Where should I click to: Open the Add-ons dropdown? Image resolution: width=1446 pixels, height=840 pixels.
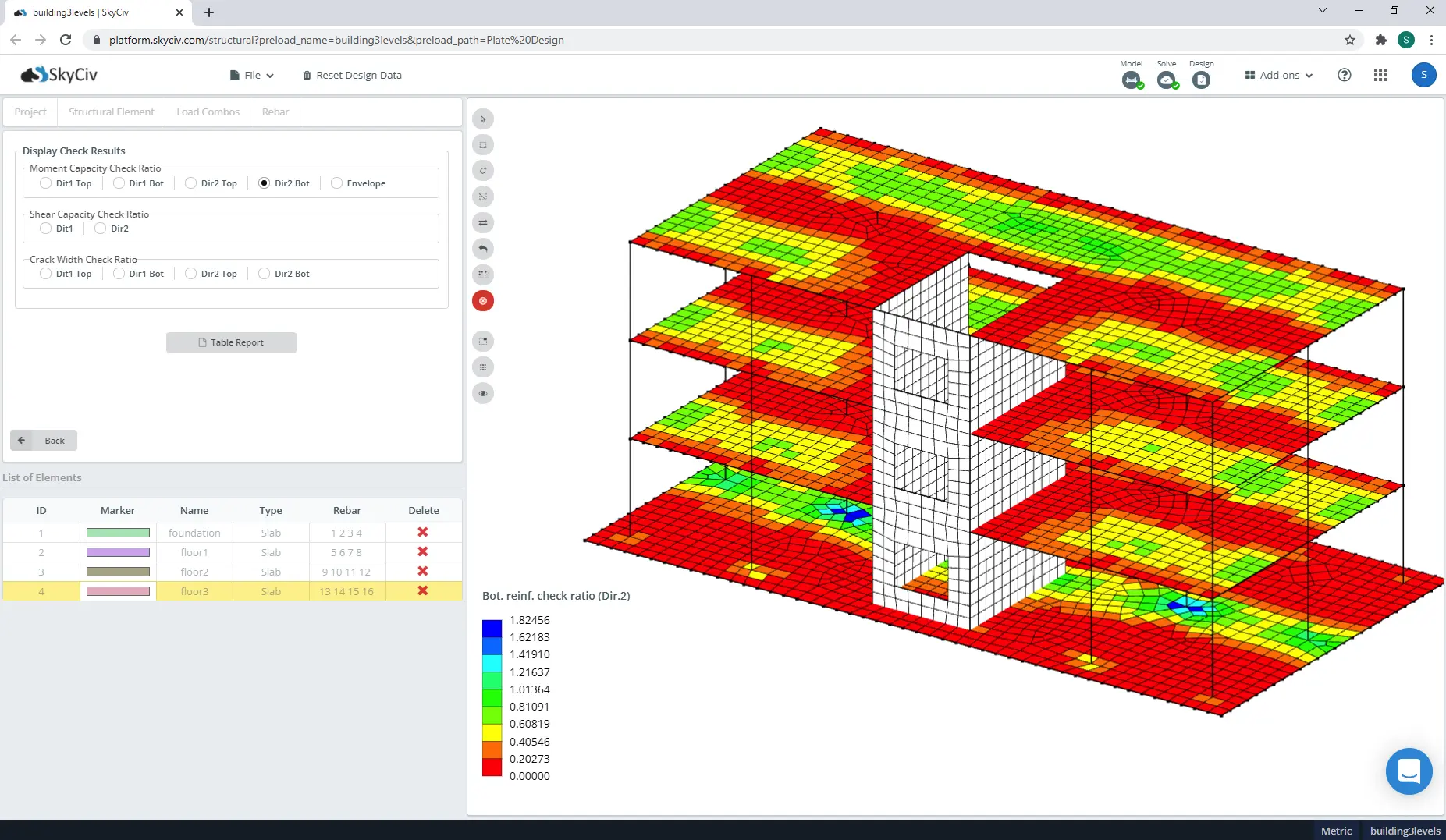point(1279,75)
